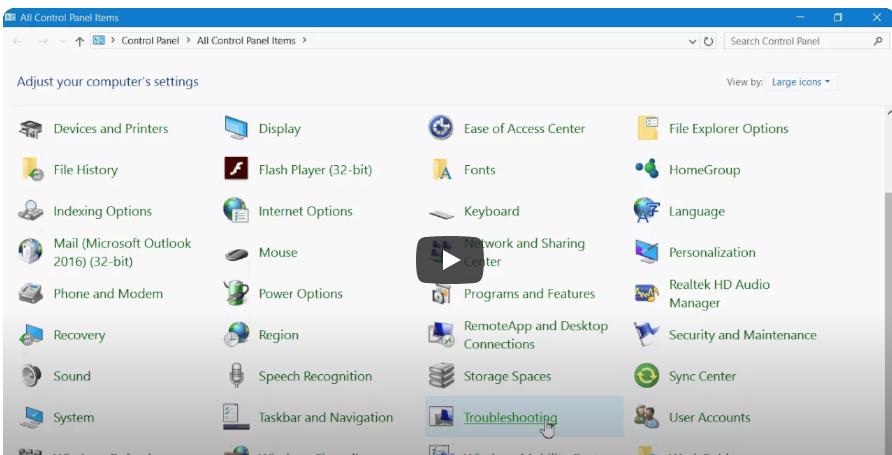Select the Internet Options globe icon

(236, 210)
